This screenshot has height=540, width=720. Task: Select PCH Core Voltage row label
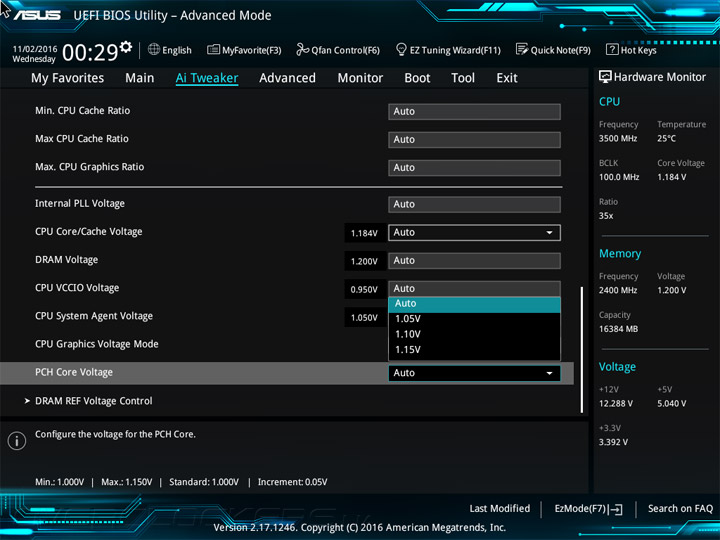pos(74,372)
